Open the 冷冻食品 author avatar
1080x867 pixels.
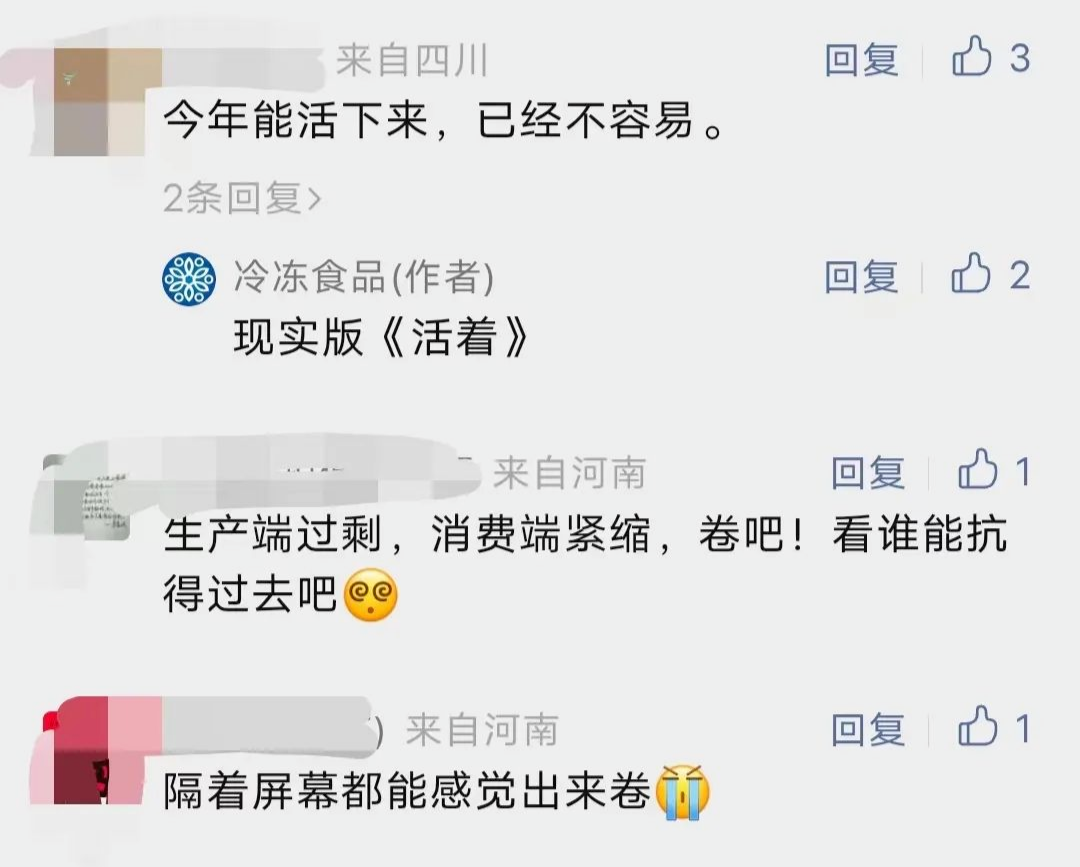(x=189, y=279)
